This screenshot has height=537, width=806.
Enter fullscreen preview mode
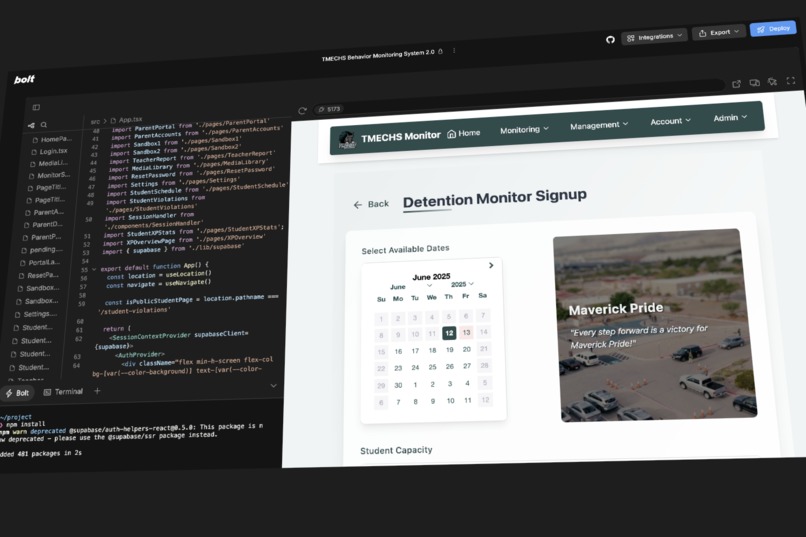[x=791, y=81]
